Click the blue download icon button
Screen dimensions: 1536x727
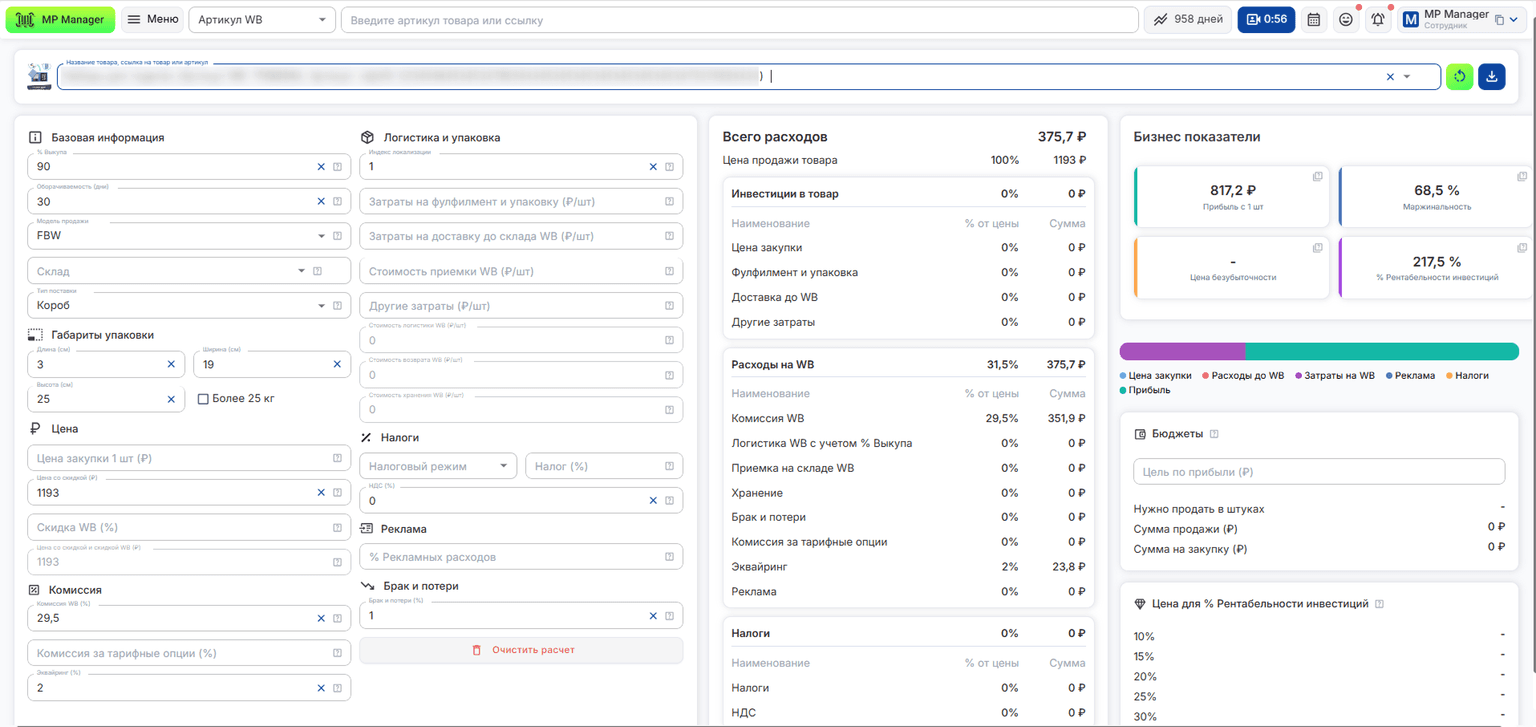[1492, 77]
